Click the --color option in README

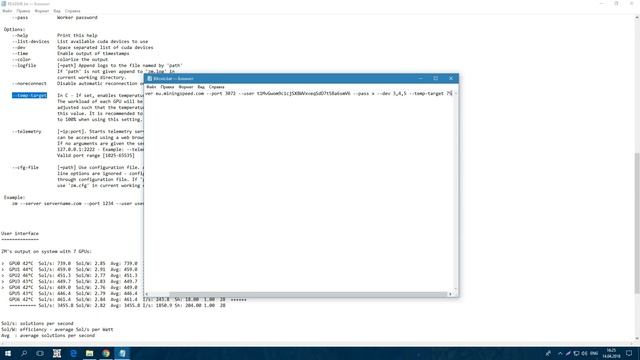(21, 60)
